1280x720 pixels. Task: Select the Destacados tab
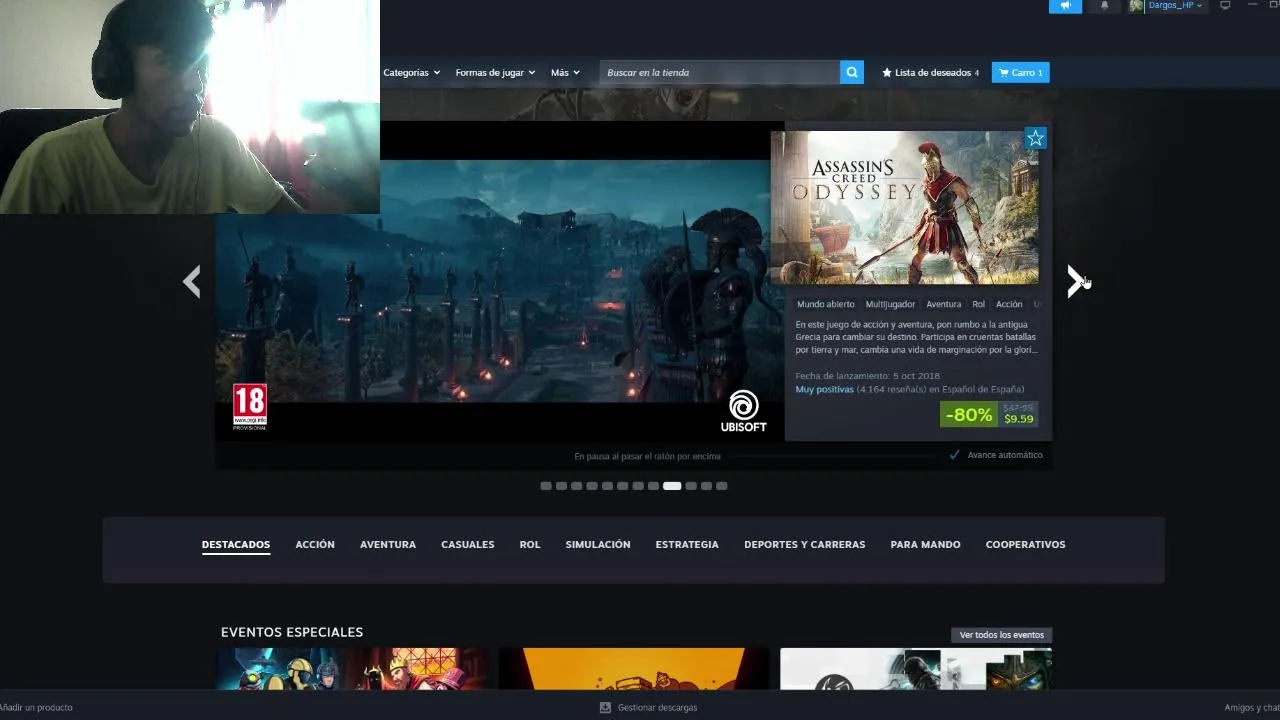[x=236, y=544]
